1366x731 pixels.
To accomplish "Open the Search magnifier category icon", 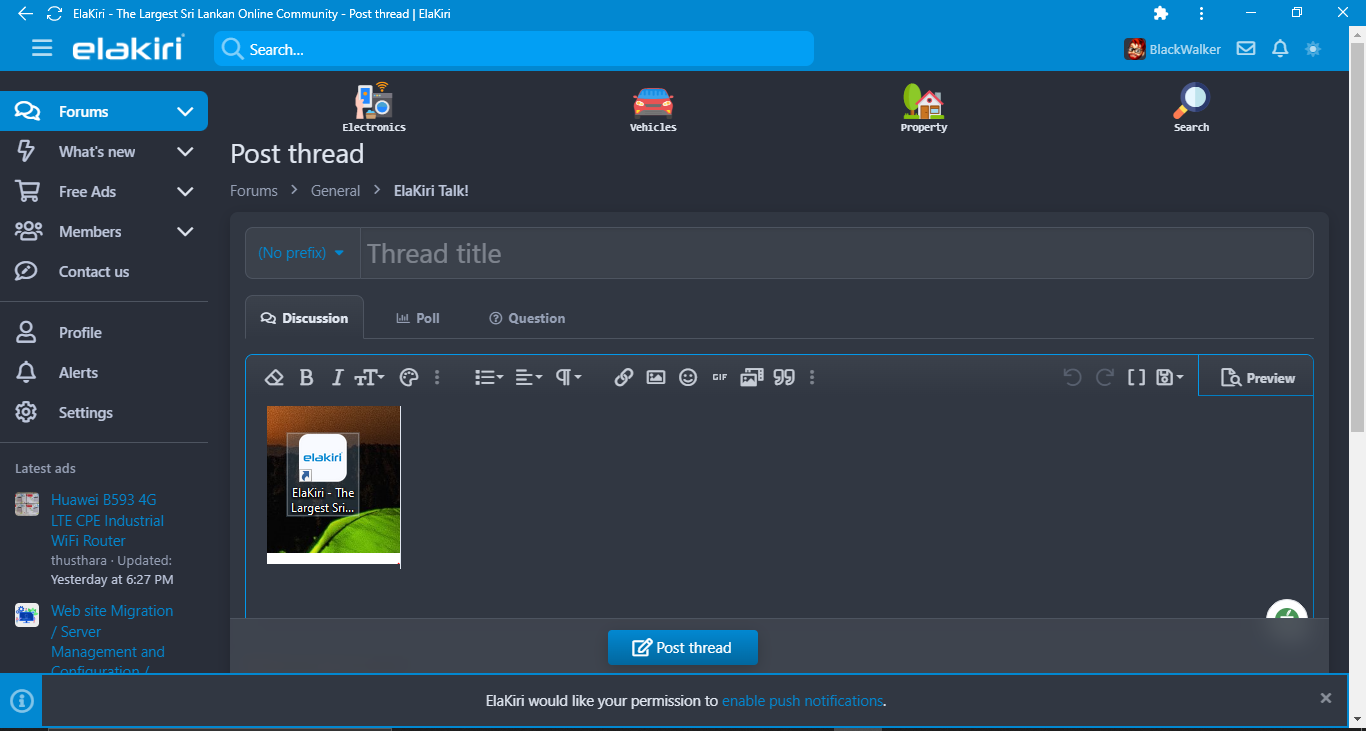I will pos(1192,108).
